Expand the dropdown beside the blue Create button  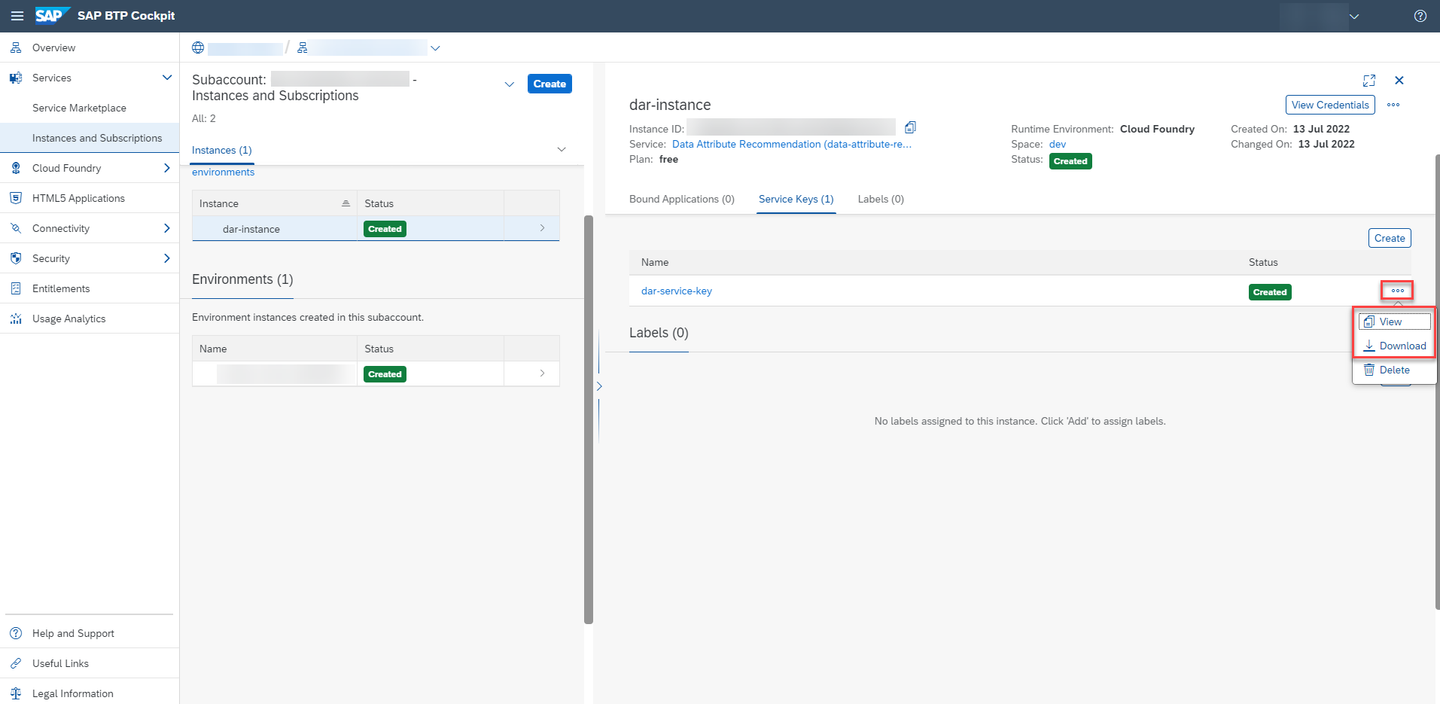510,84
